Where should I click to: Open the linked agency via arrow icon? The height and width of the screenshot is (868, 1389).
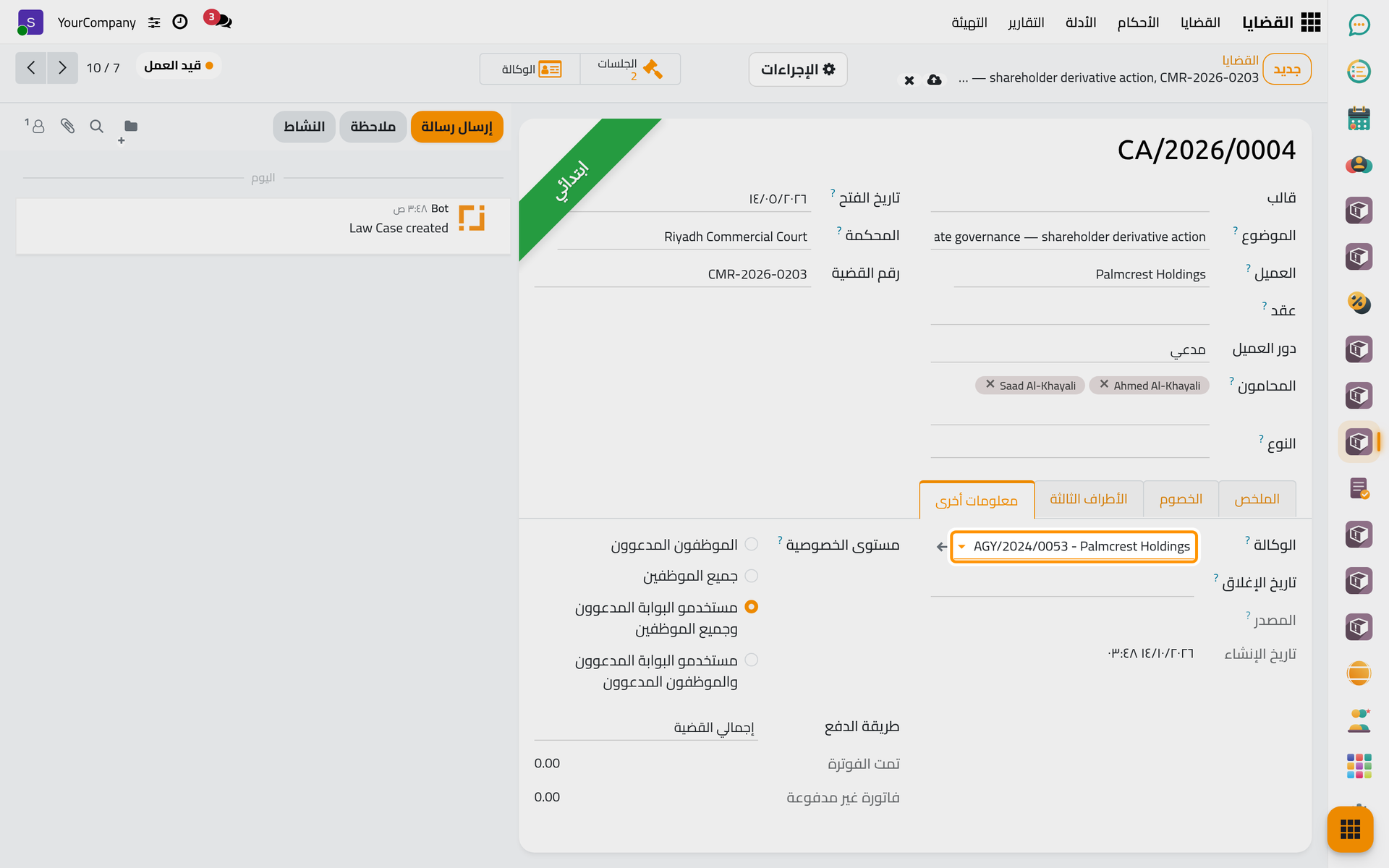point(941,547)
